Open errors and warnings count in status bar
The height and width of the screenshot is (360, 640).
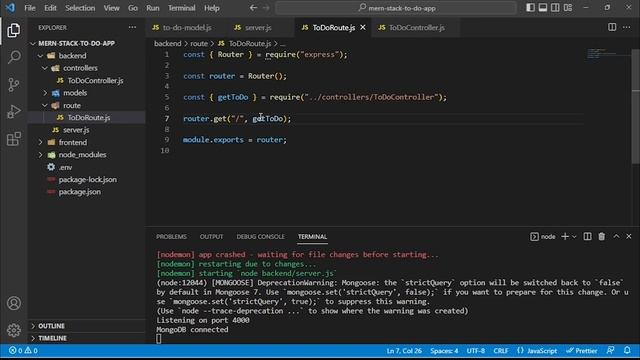(x=23, y=351)
